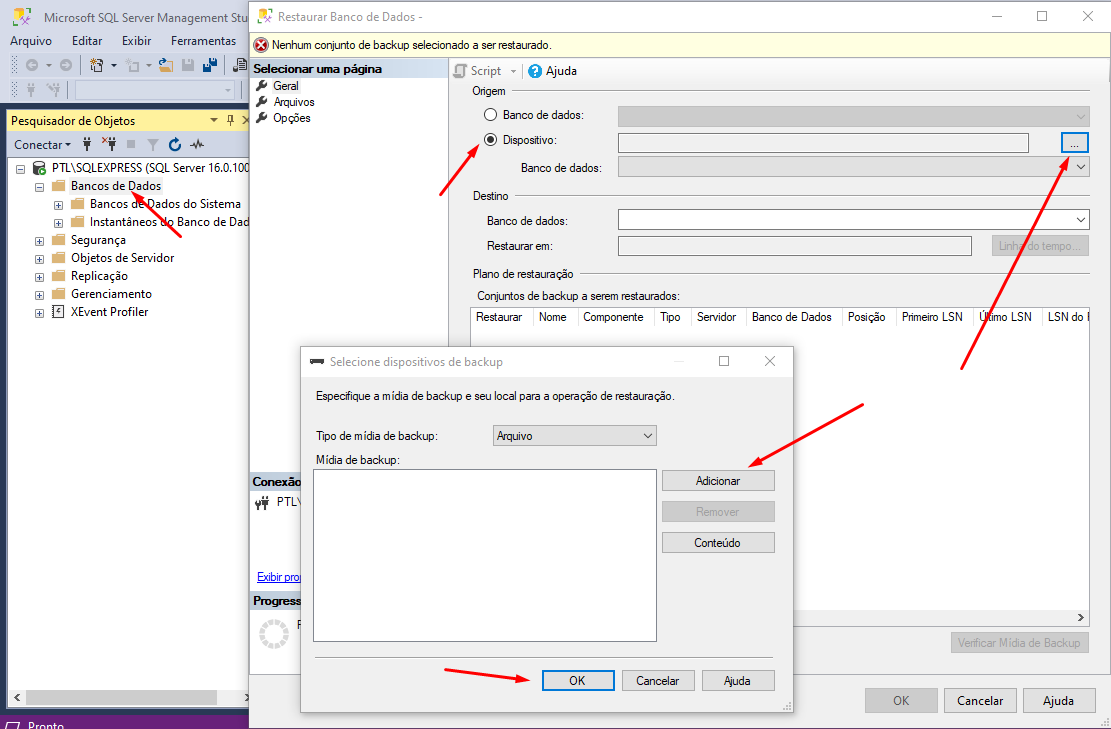Click the forward navigation arrow in SSMS toolbar
The image size is (1111, 729).
coord(66,65)
